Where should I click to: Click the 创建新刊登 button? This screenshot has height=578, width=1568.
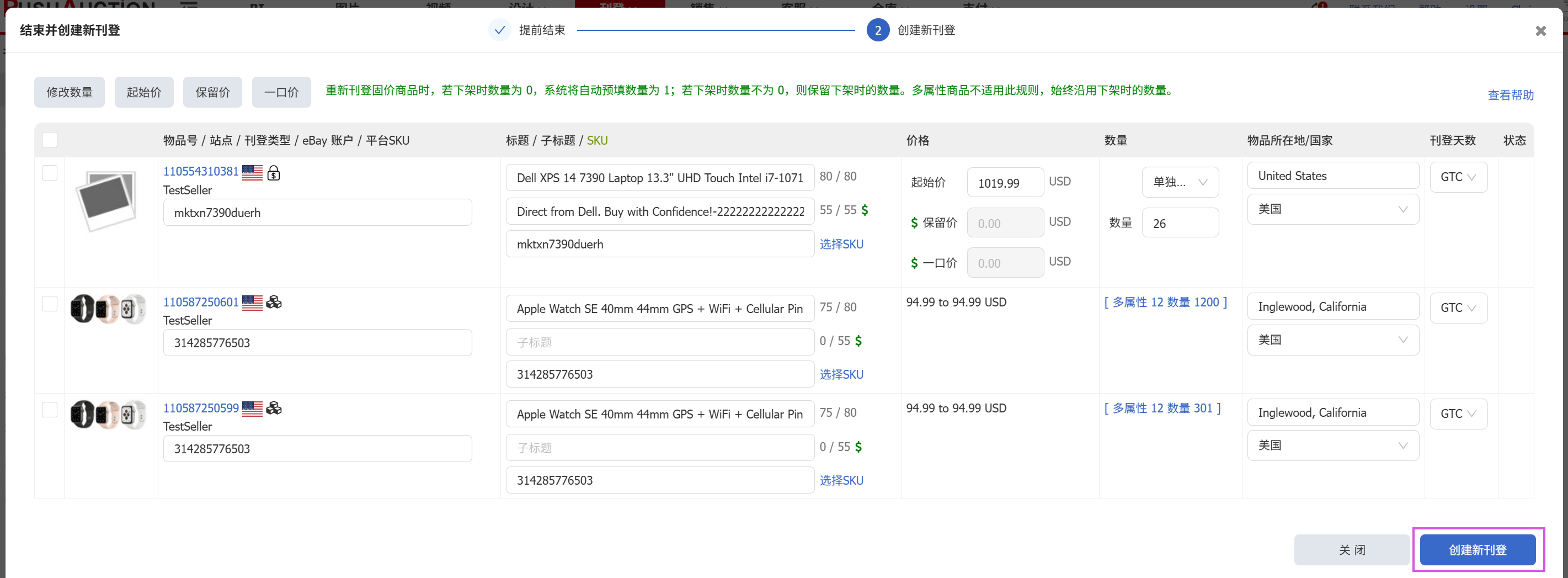(x=1478, y=550)
